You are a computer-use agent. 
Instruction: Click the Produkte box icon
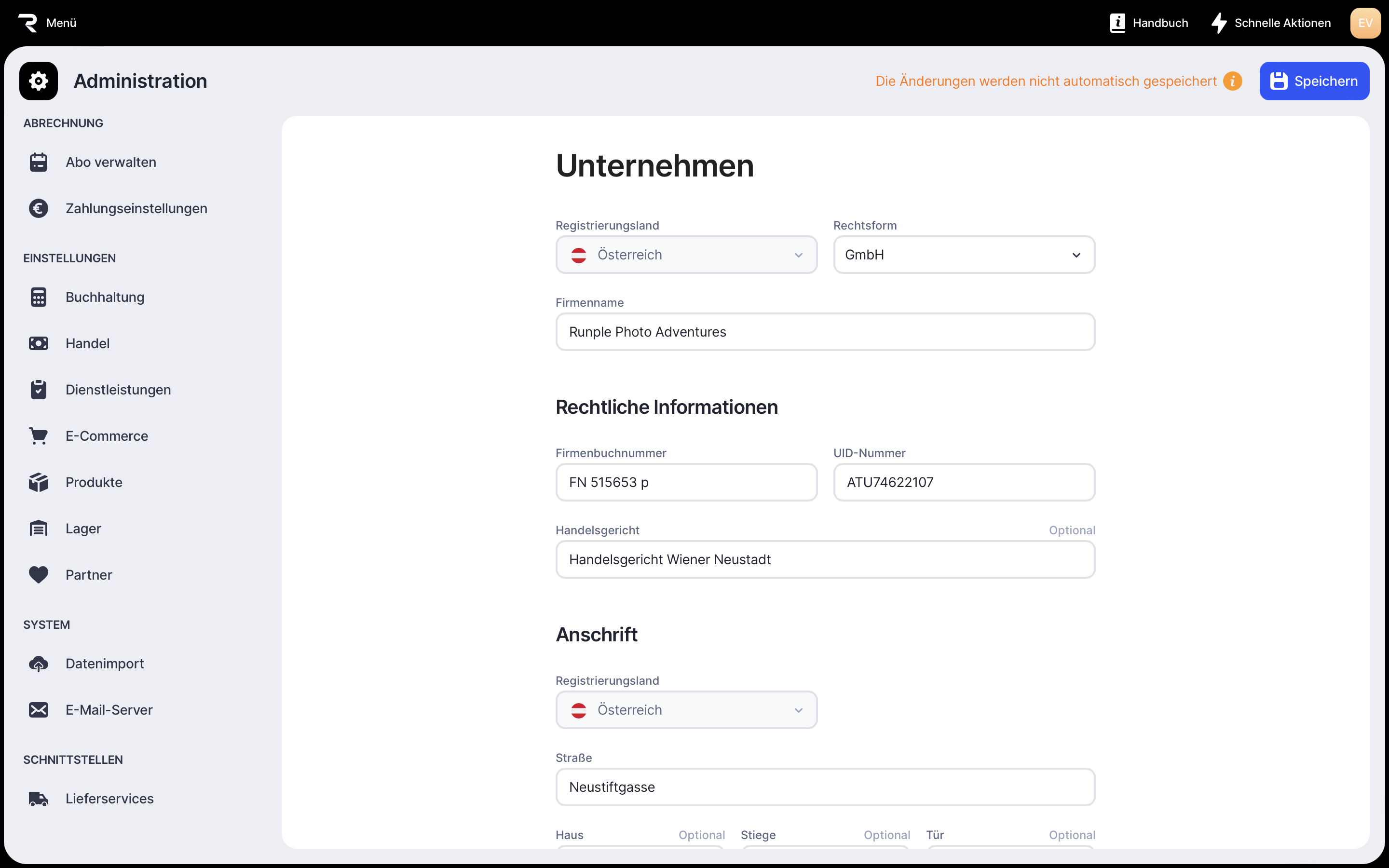click(x=39, y=482)
